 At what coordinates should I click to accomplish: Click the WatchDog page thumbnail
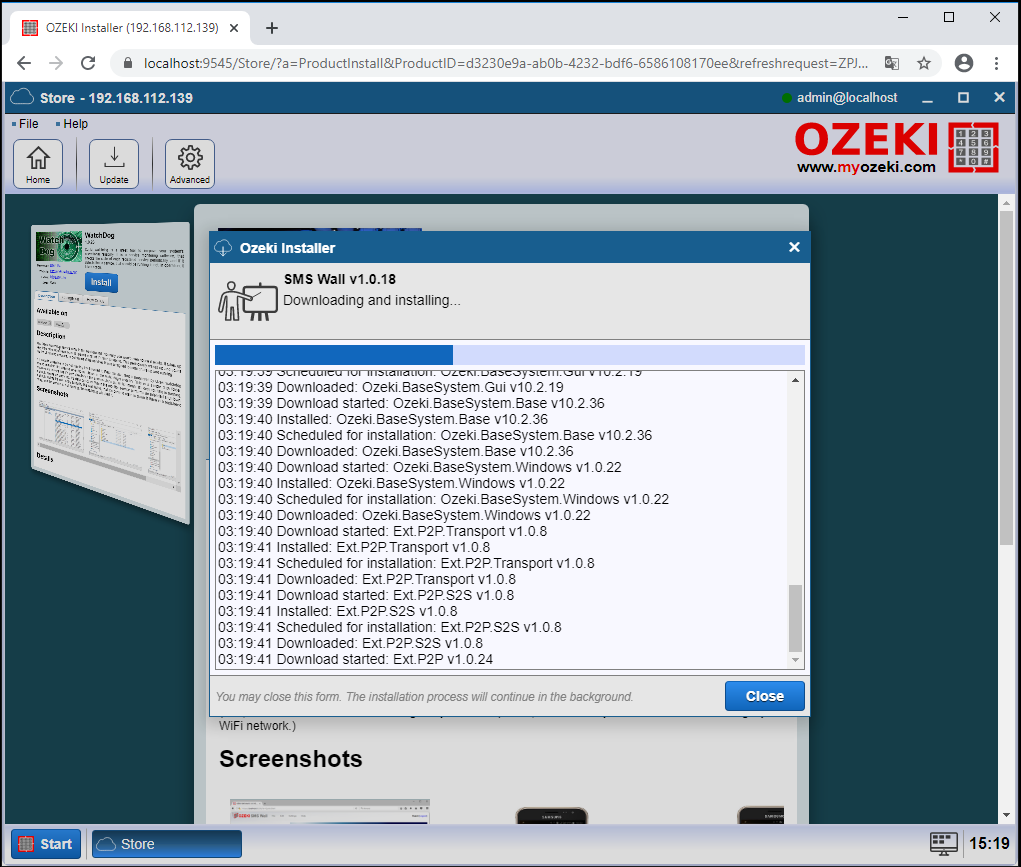click(111, 373)
